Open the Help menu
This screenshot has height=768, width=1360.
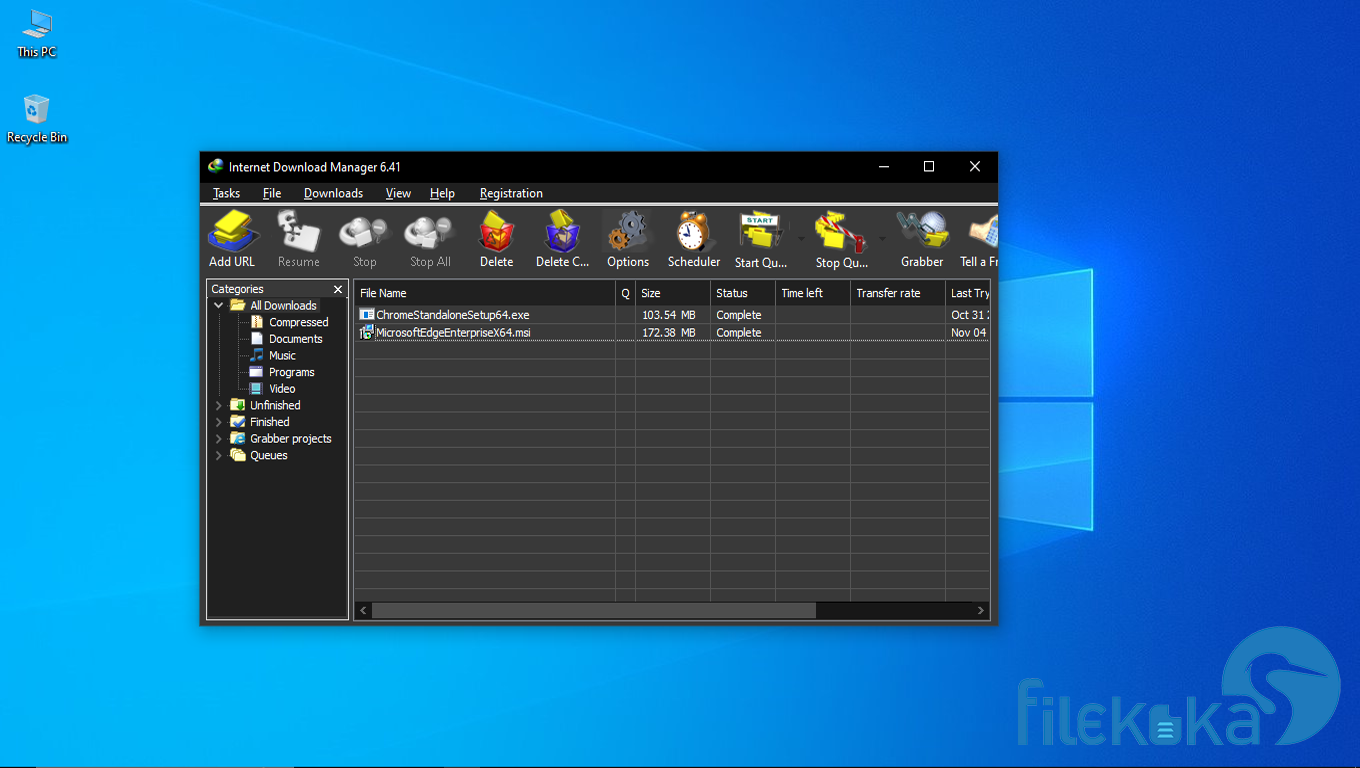pos(442,193)
